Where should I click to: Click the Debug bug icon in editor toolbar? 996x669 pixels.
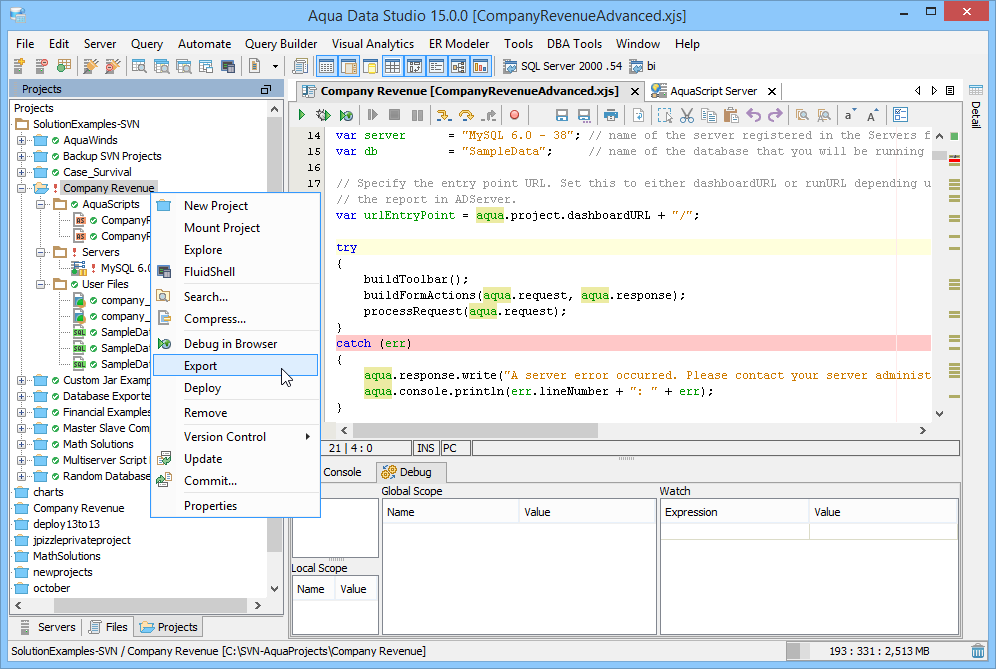[x=323, y=115]
